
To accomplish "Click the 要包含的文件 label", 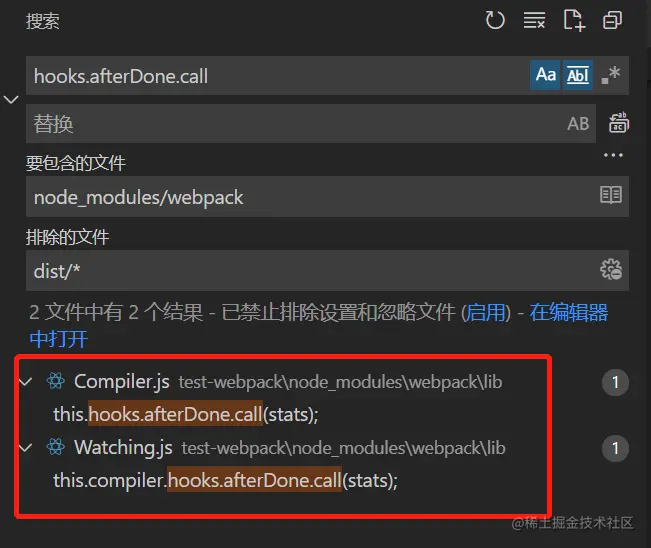I will point(76,163).
